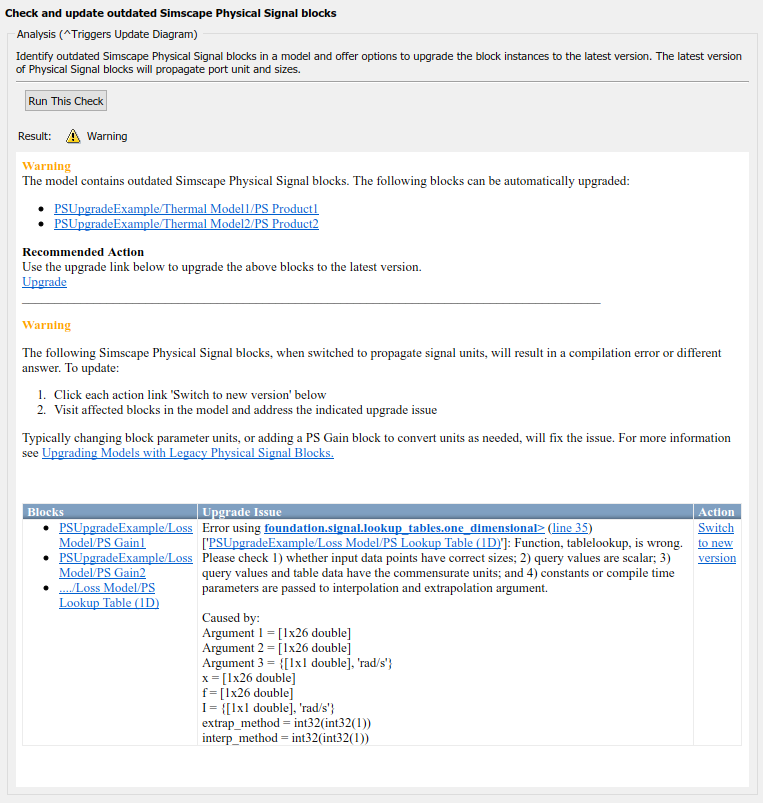Viewport: 763px width, 803px height.
Task: Click the 'Result:' label
Action: click(34, 136)
